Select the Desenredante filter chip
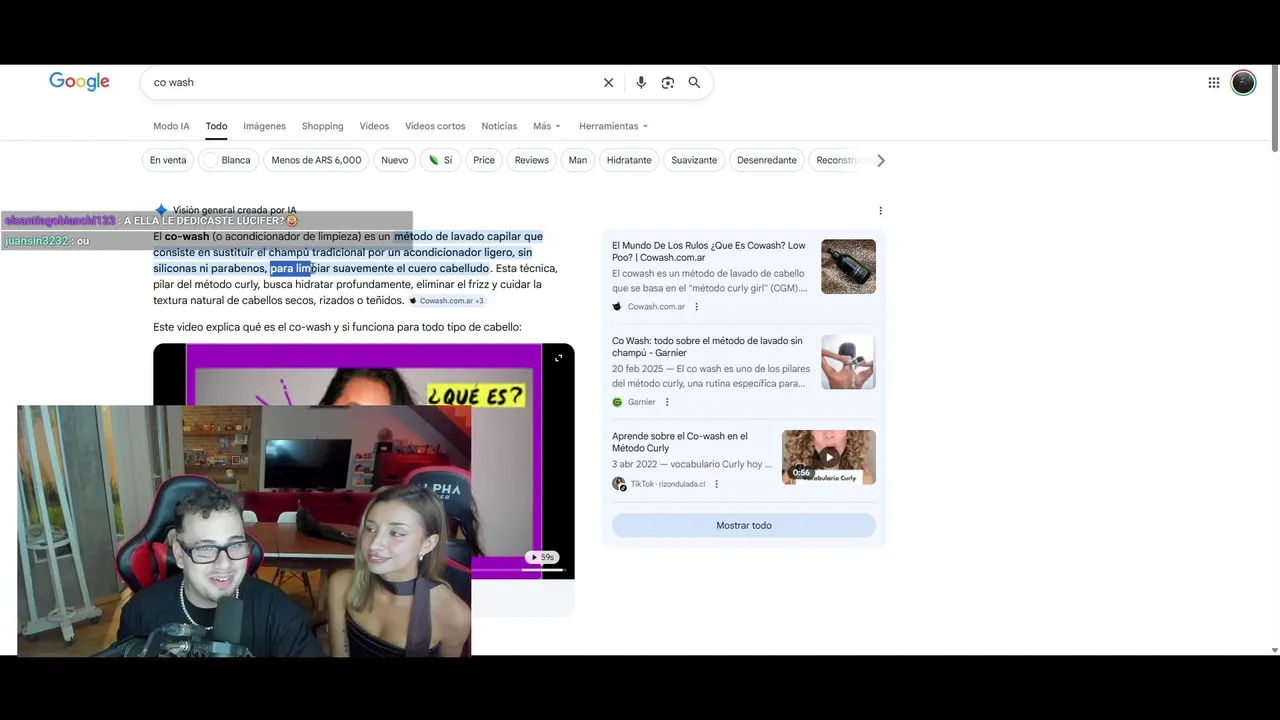 point(767,160)
